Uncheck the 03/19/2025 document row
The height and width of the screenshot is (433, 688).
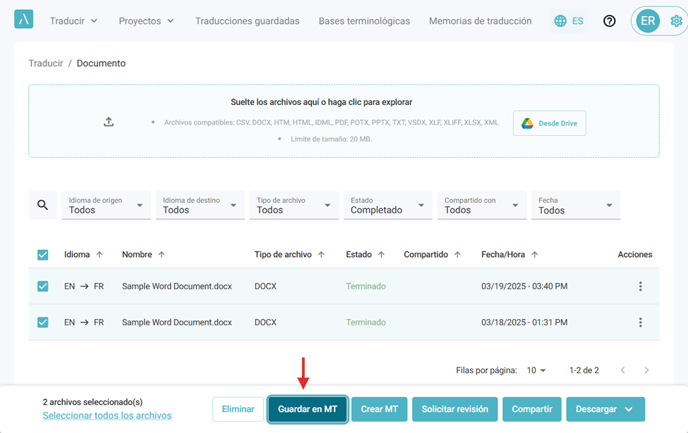point(43,286)
